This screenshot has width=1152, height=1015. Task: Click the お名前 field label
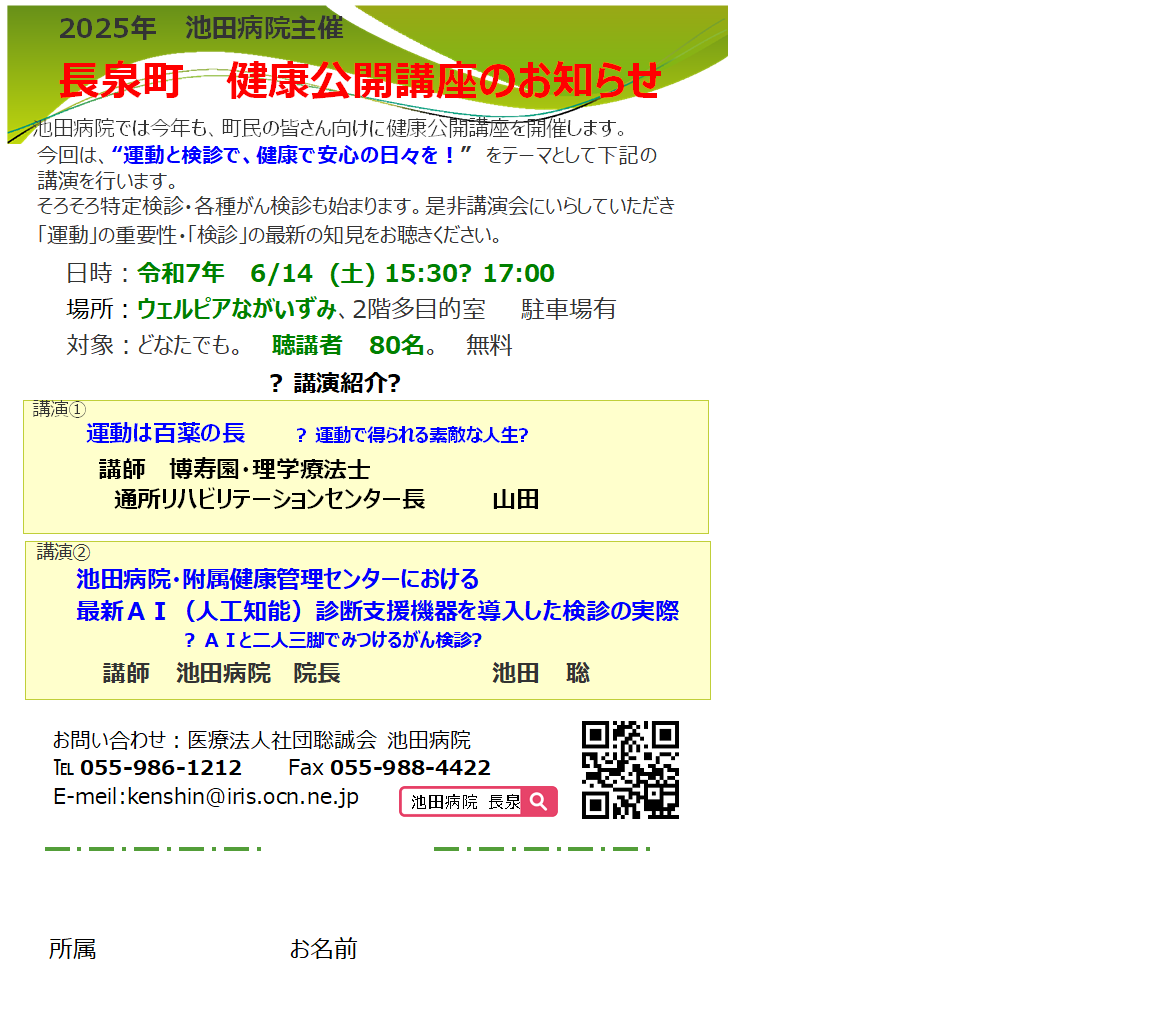click(x=323, y=949)
